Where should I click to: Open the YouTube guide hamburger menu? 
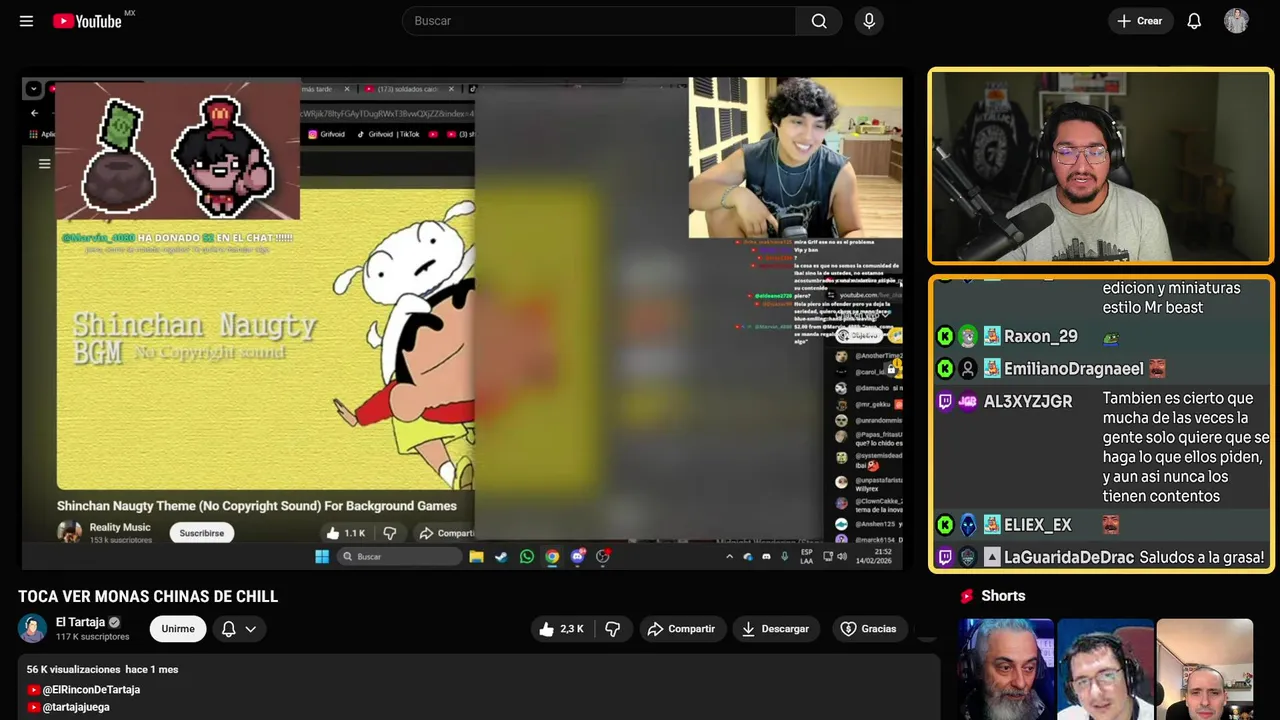coord(26,21)
